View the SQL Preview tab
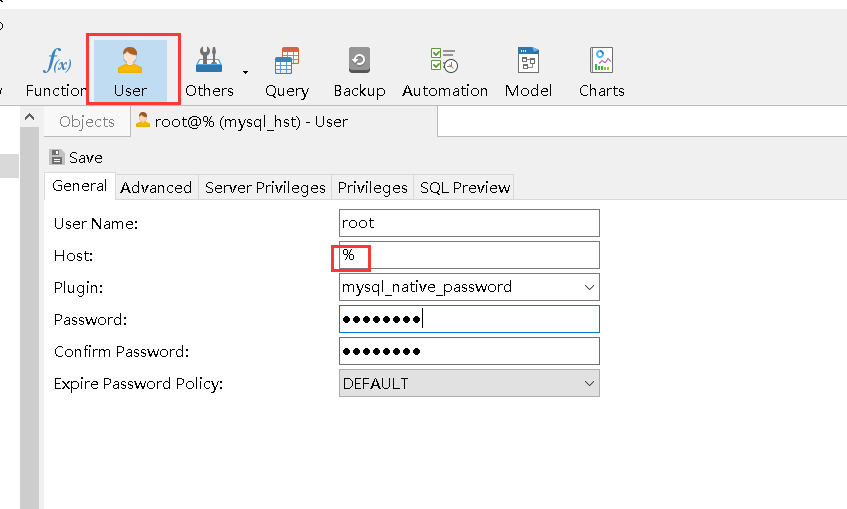847x509 pixels. pyautogui.click(x=464, y=187)
